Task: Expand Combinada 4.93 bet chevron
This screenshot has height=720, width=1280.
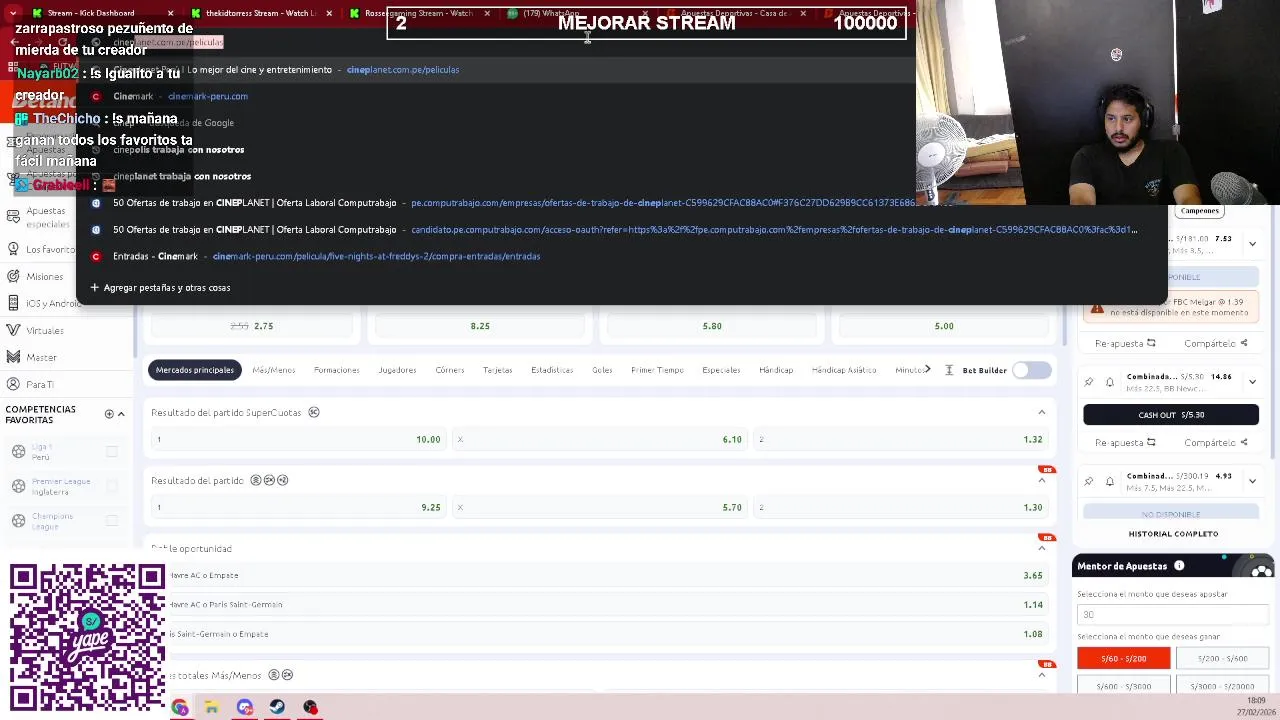Action: 1252,481
